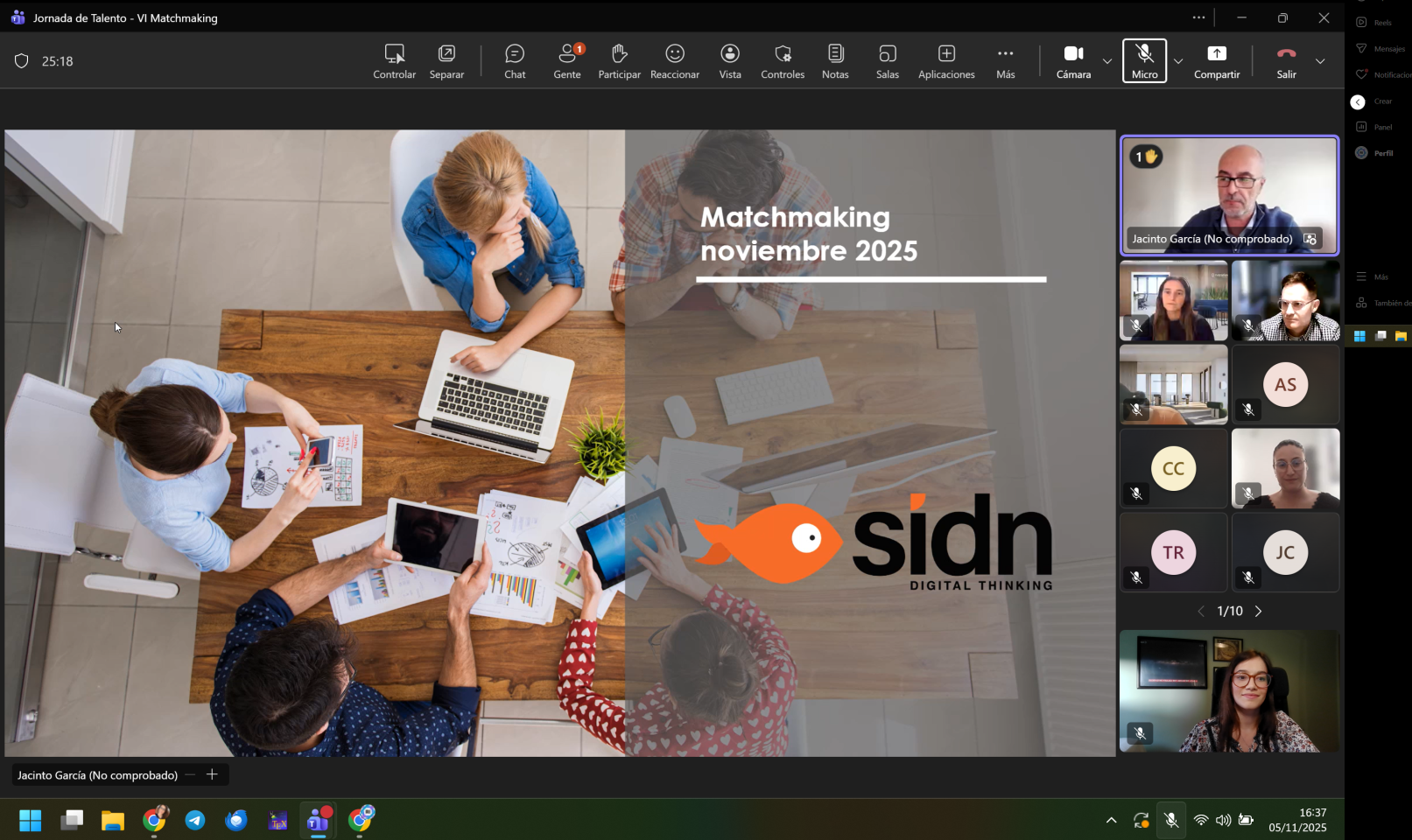Screen dimensions: 1412x840
Task: Expand microphone options dropdown arrow
Action: tap(1178, 61)
